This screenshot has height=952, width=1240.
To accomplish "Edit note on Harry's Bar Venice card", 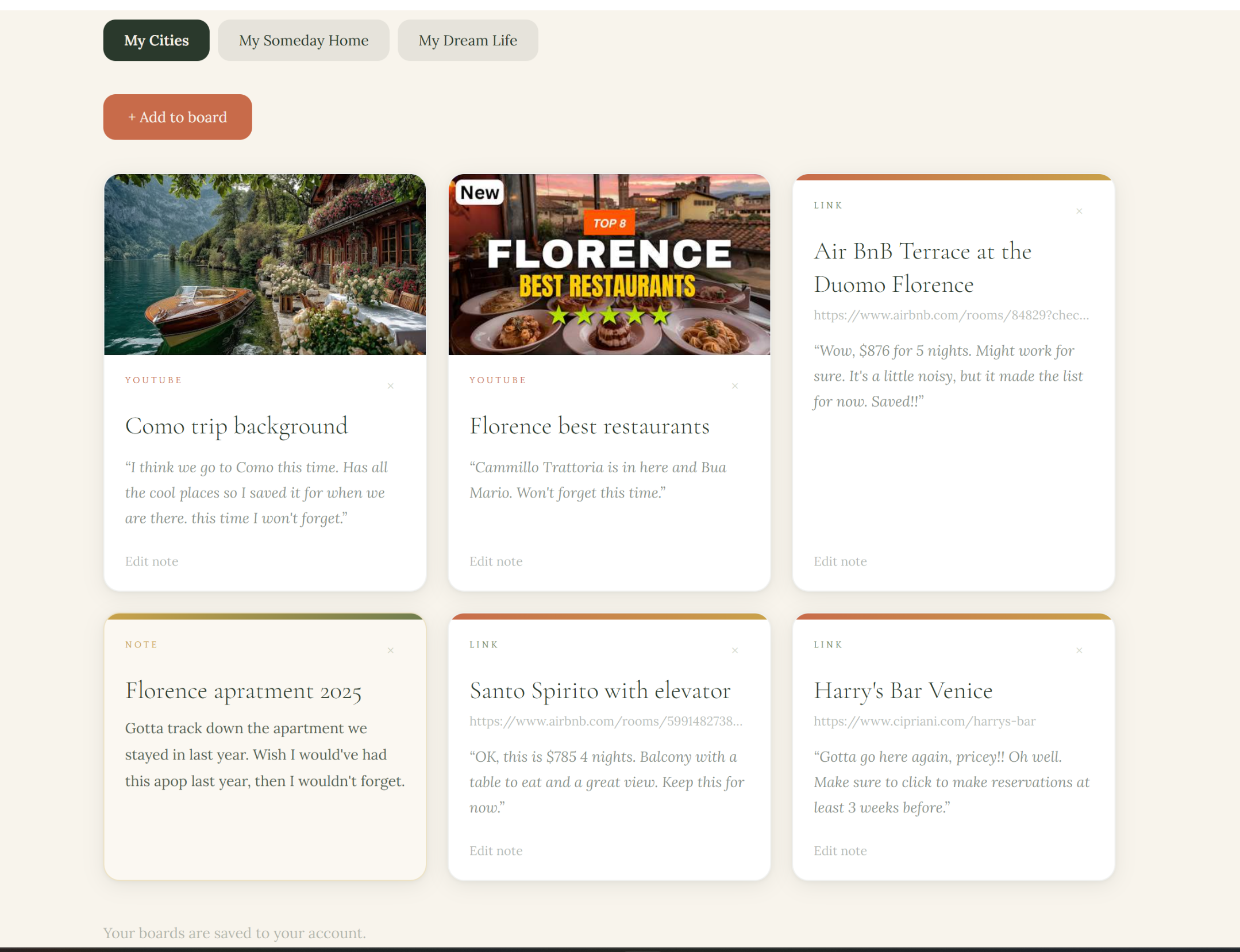I will coord(840,851).
